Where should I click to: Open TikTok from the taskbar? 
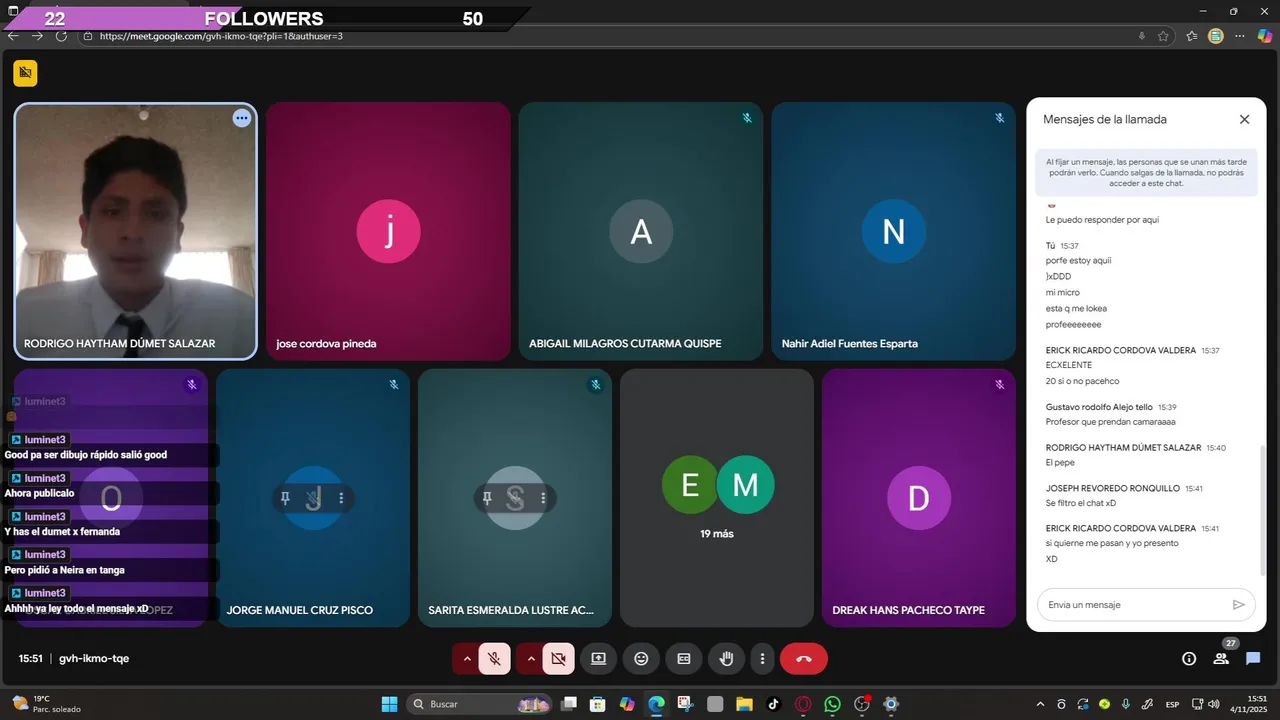click(x=773, y=704)
